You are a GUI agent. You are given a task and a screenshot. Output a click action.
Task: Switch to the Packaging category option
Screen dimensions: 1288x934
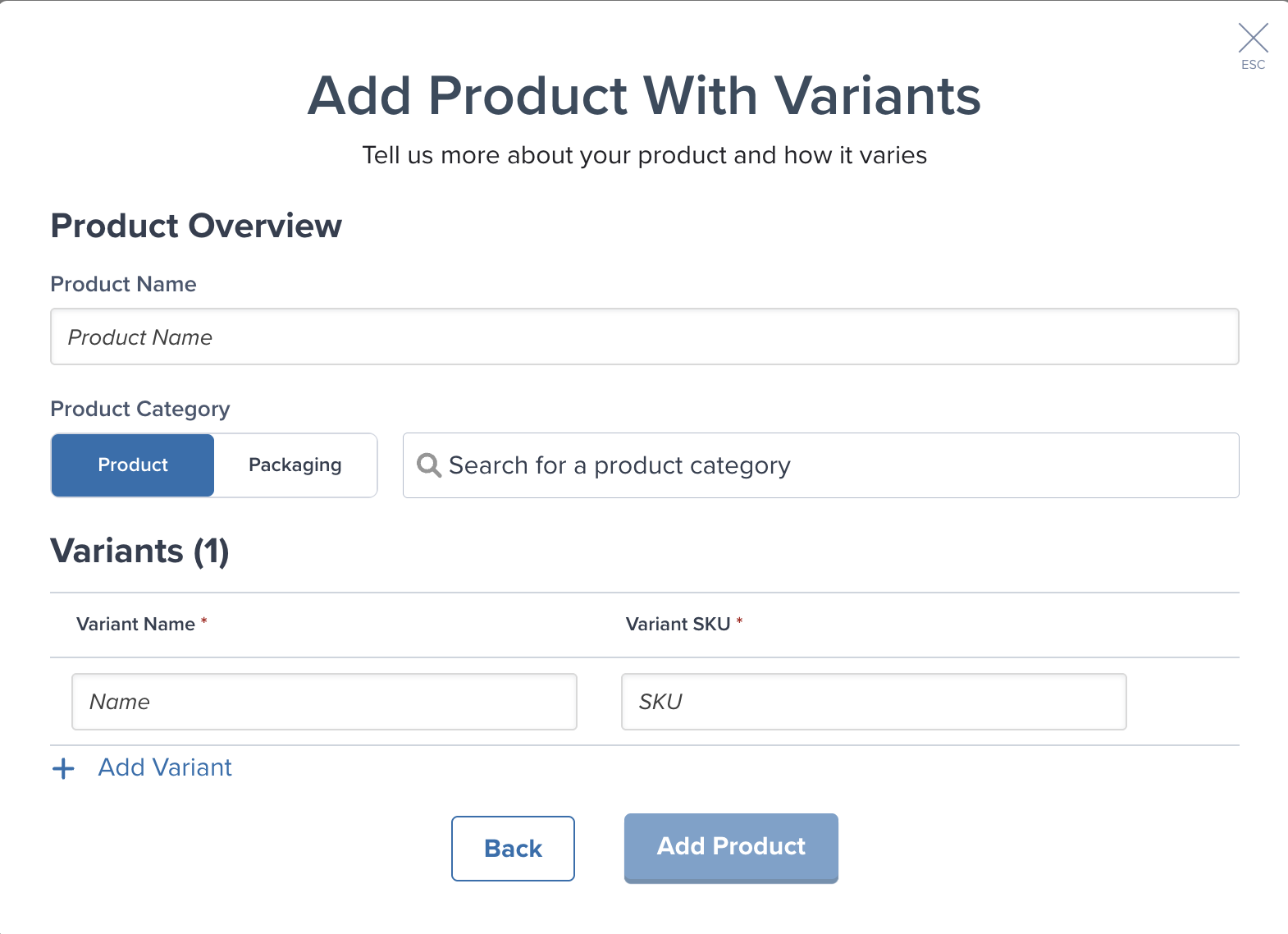tap(295, 465)
